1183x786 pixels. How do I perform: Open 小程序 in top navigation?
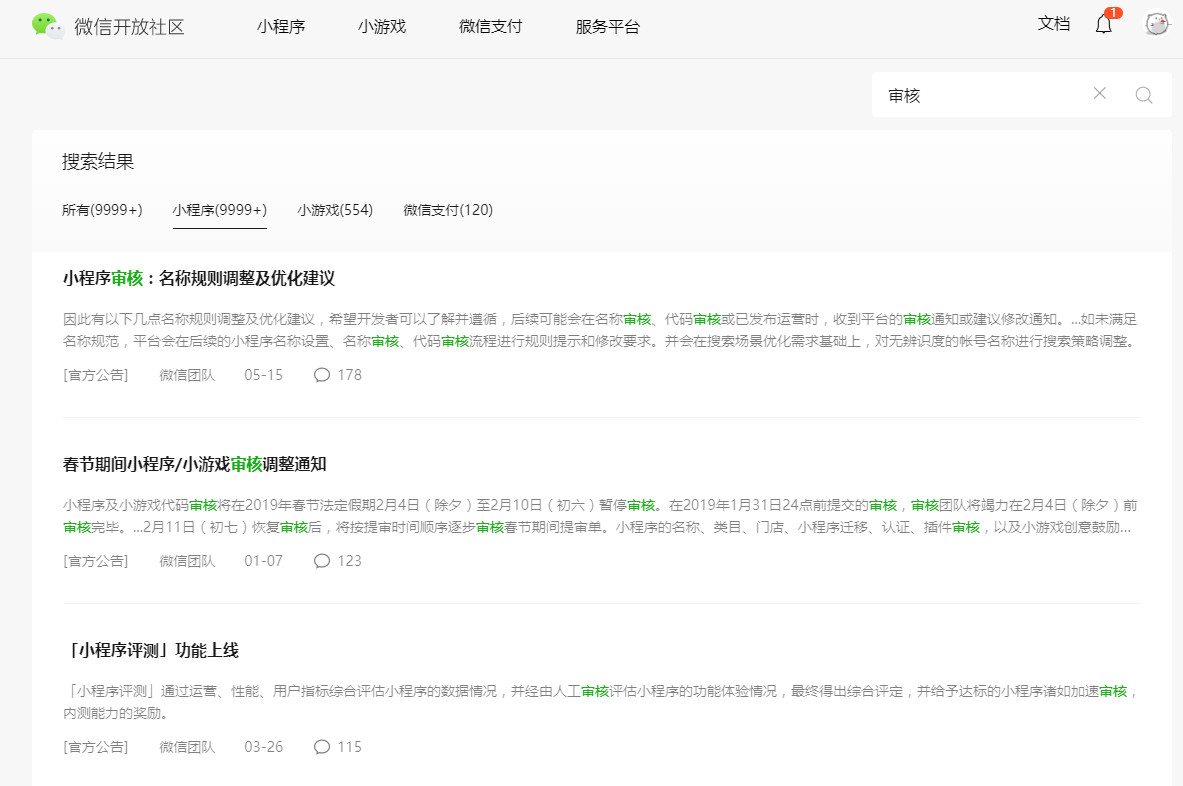[x=281, y=27]
